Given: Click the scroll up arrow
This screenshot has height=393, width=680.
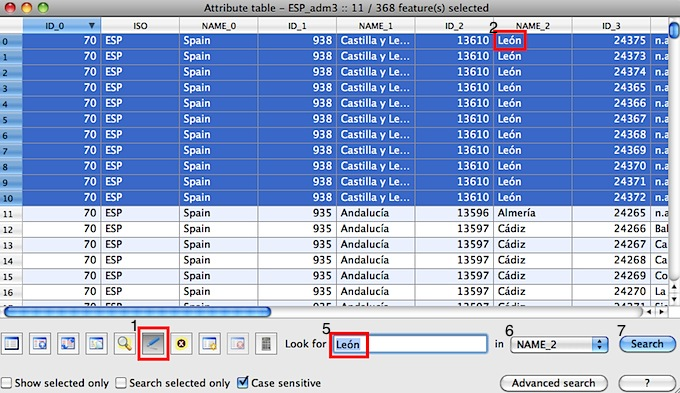Looking at the screenshot, I should (x=674, y=287).
